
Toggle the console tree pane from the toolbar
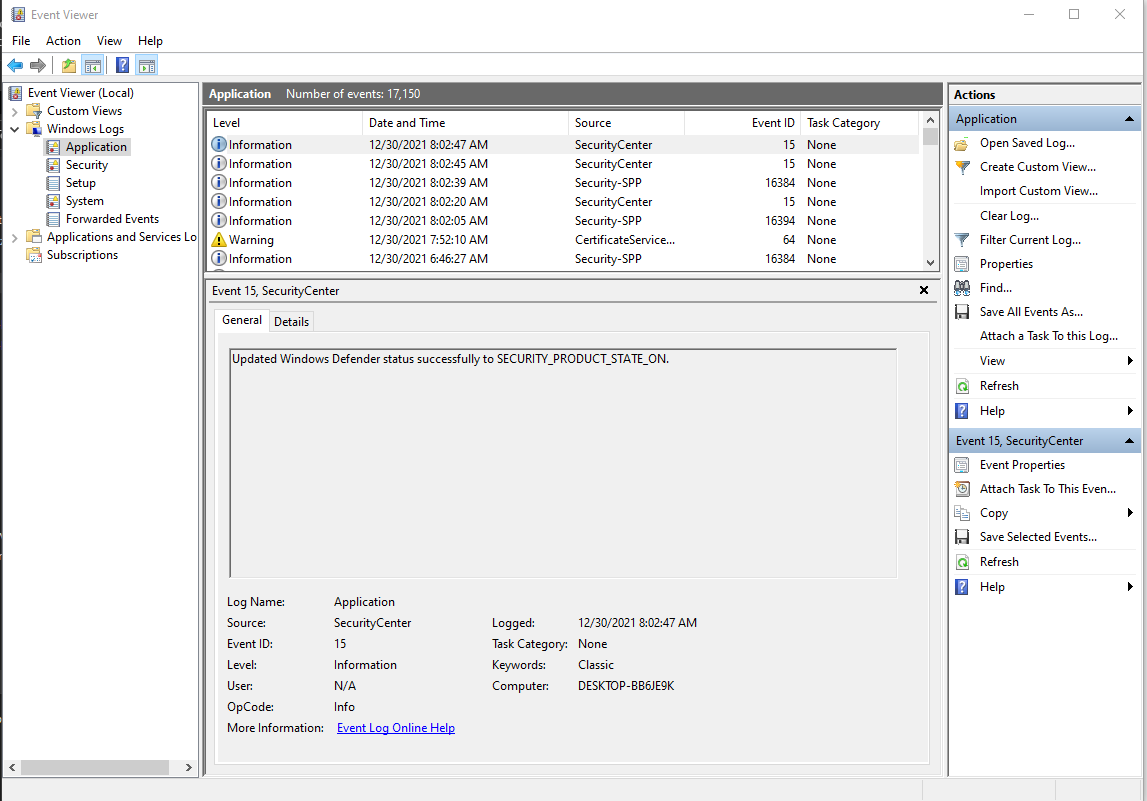click(92, 64)
